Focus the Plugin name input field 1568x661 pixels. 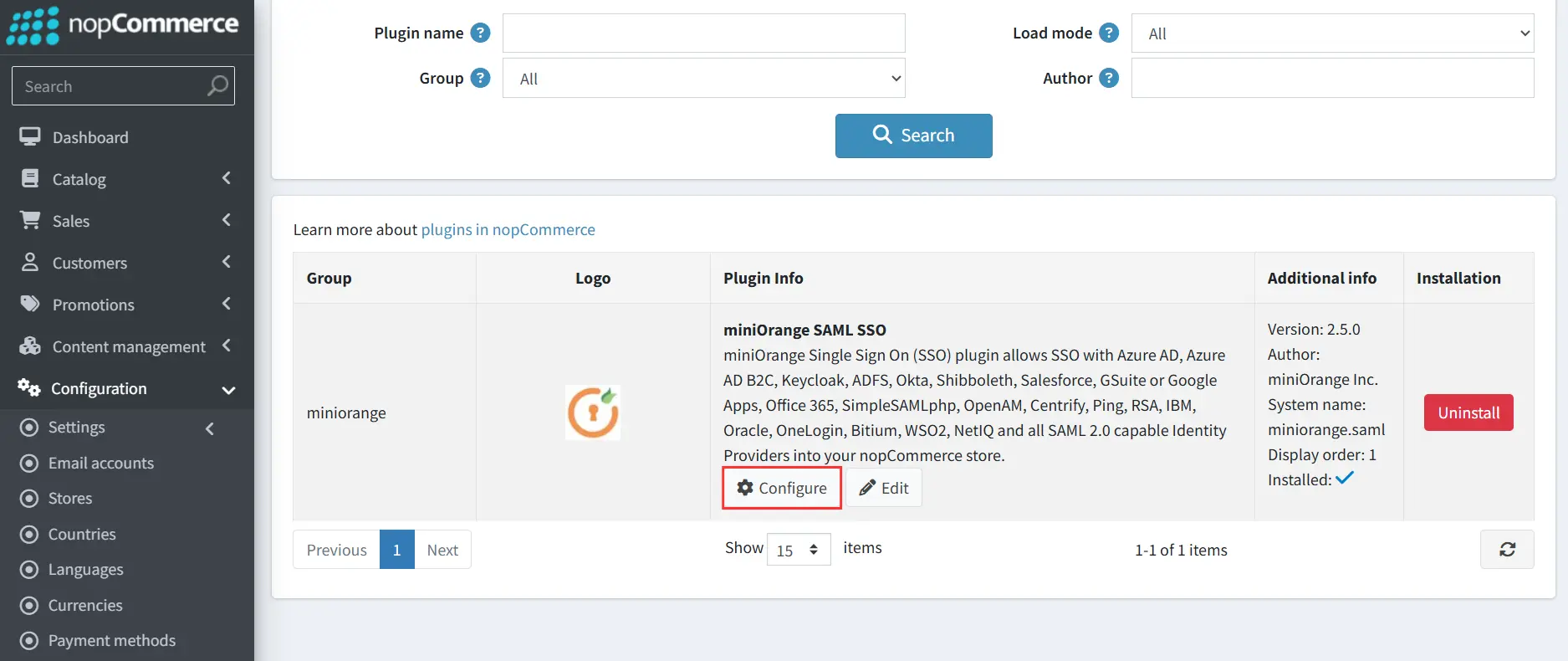[x=704, y=33]
